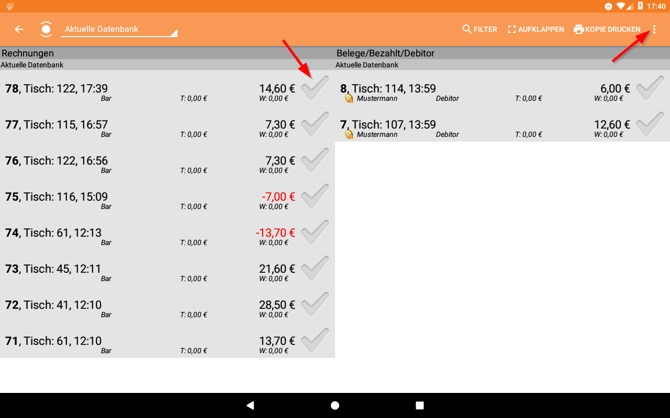670x418 pixels.
Task: Open the Aktuelle Datenbank dropdown
Action: [x=118, y=30]
